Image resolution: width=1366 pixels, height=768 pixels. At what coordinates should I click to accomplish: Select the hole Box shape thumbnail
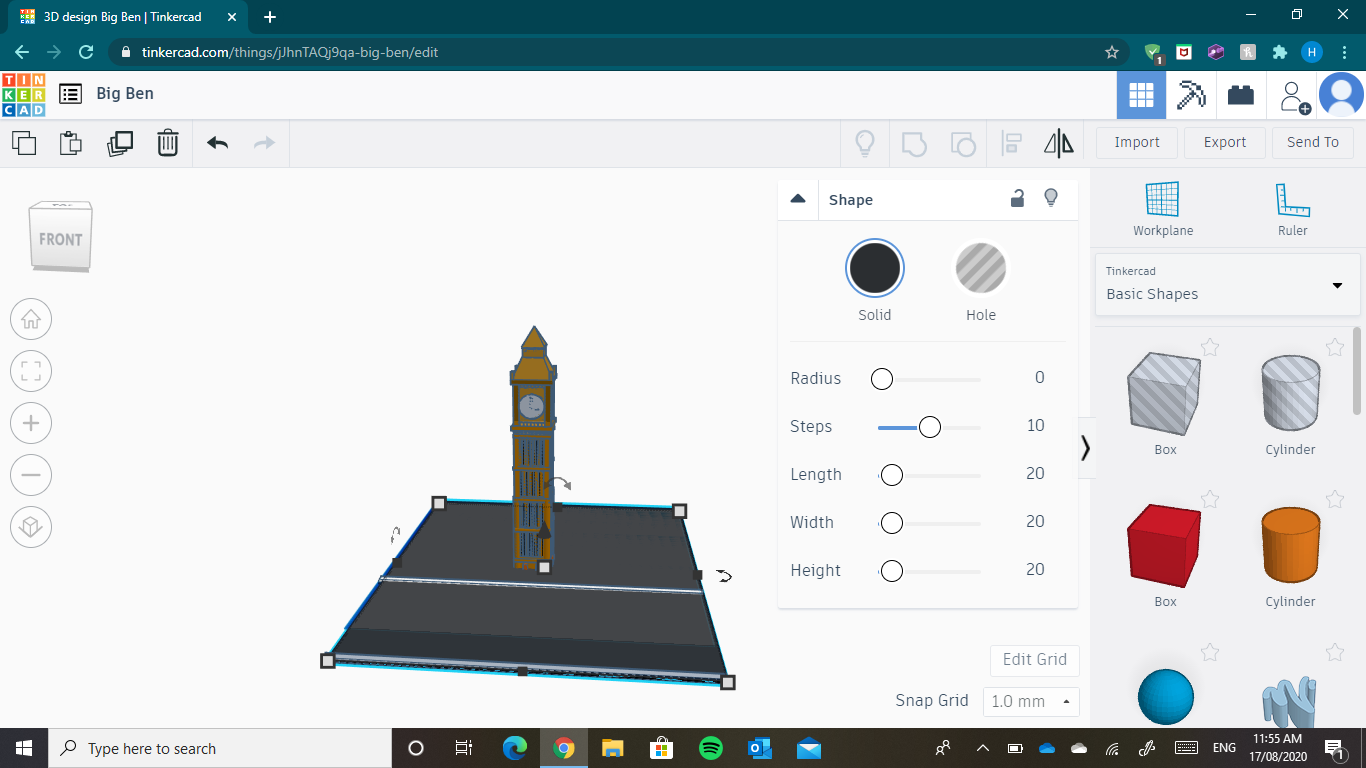point(1165,393)
